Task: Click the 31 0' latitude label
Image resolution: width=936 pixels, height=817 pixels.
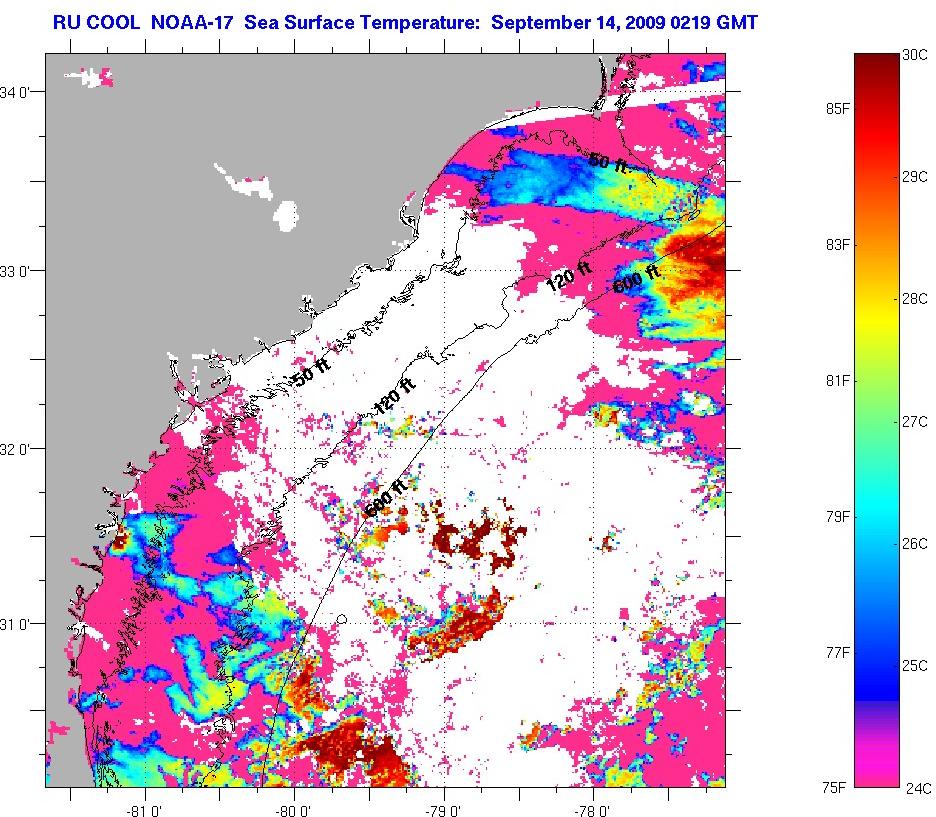Action: (x=14, y=625)
